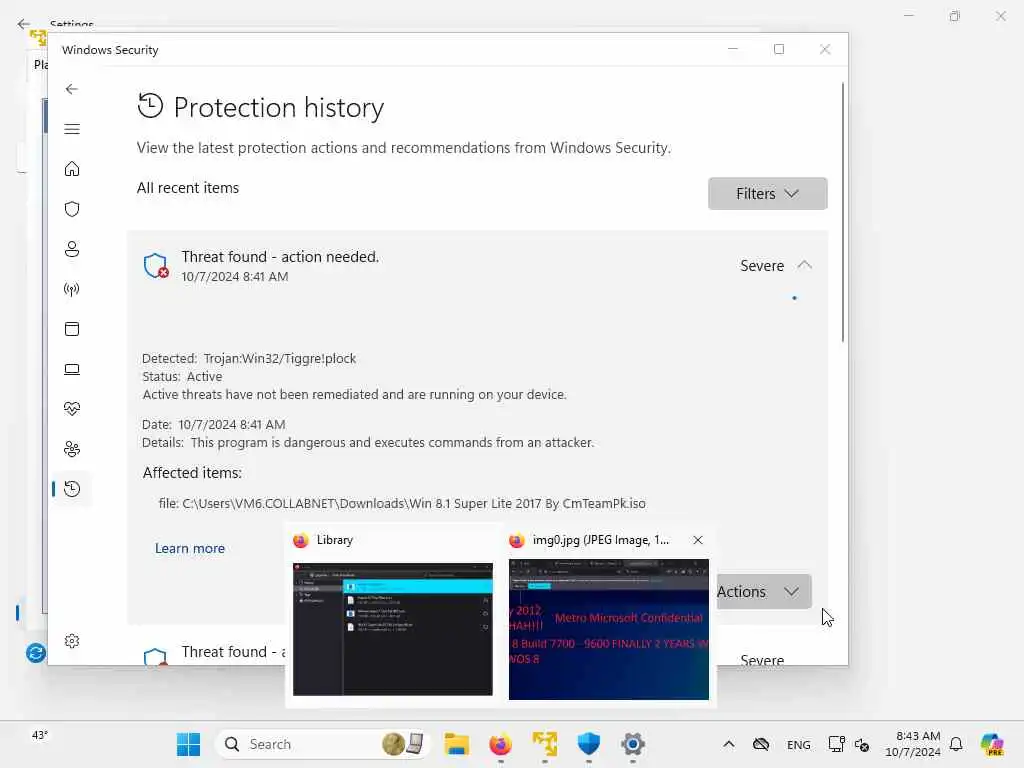Viewport: 1024px width, 768px height.
Task: Open Firefox from the taskbar
Action: point(500,744)
